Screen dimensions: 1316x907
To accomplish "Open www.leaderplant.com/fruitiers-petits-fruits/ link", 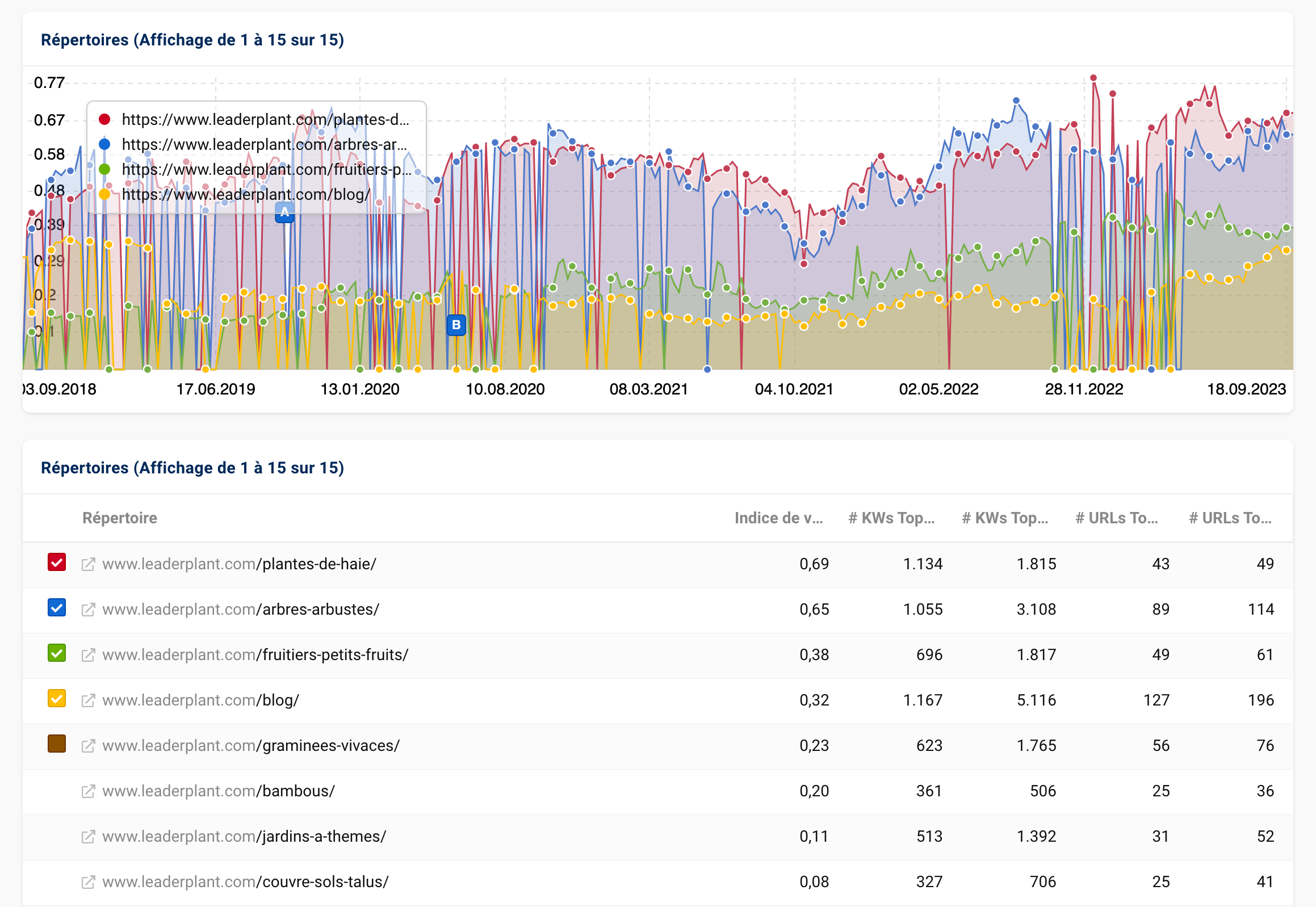I will [255, 655].
